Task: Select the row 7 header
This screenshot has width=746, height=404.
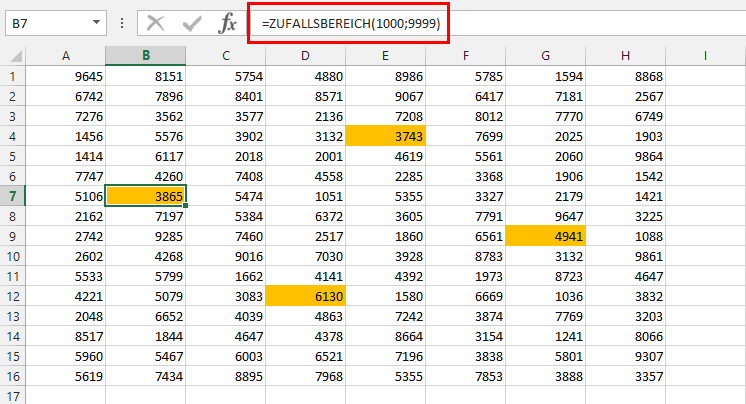Action: tap(12, 196)
